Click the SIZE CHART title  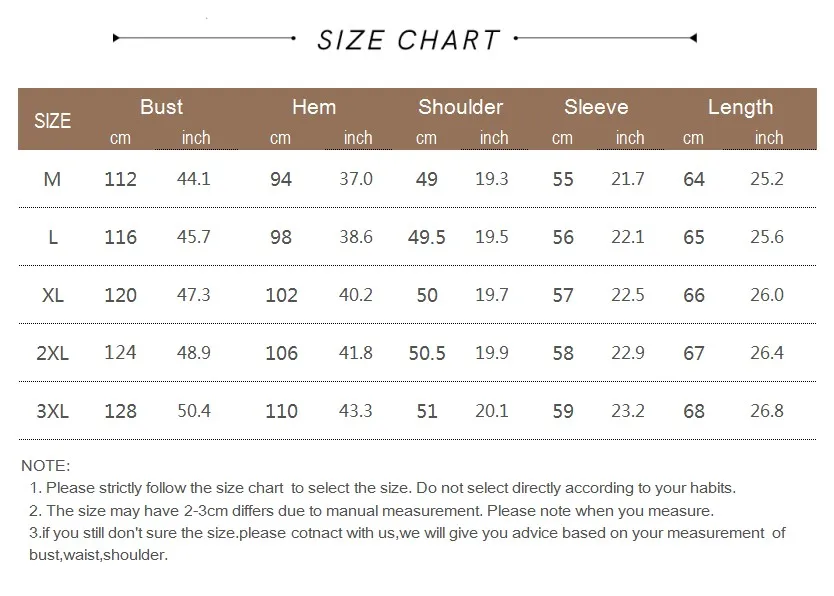point(408,40)
